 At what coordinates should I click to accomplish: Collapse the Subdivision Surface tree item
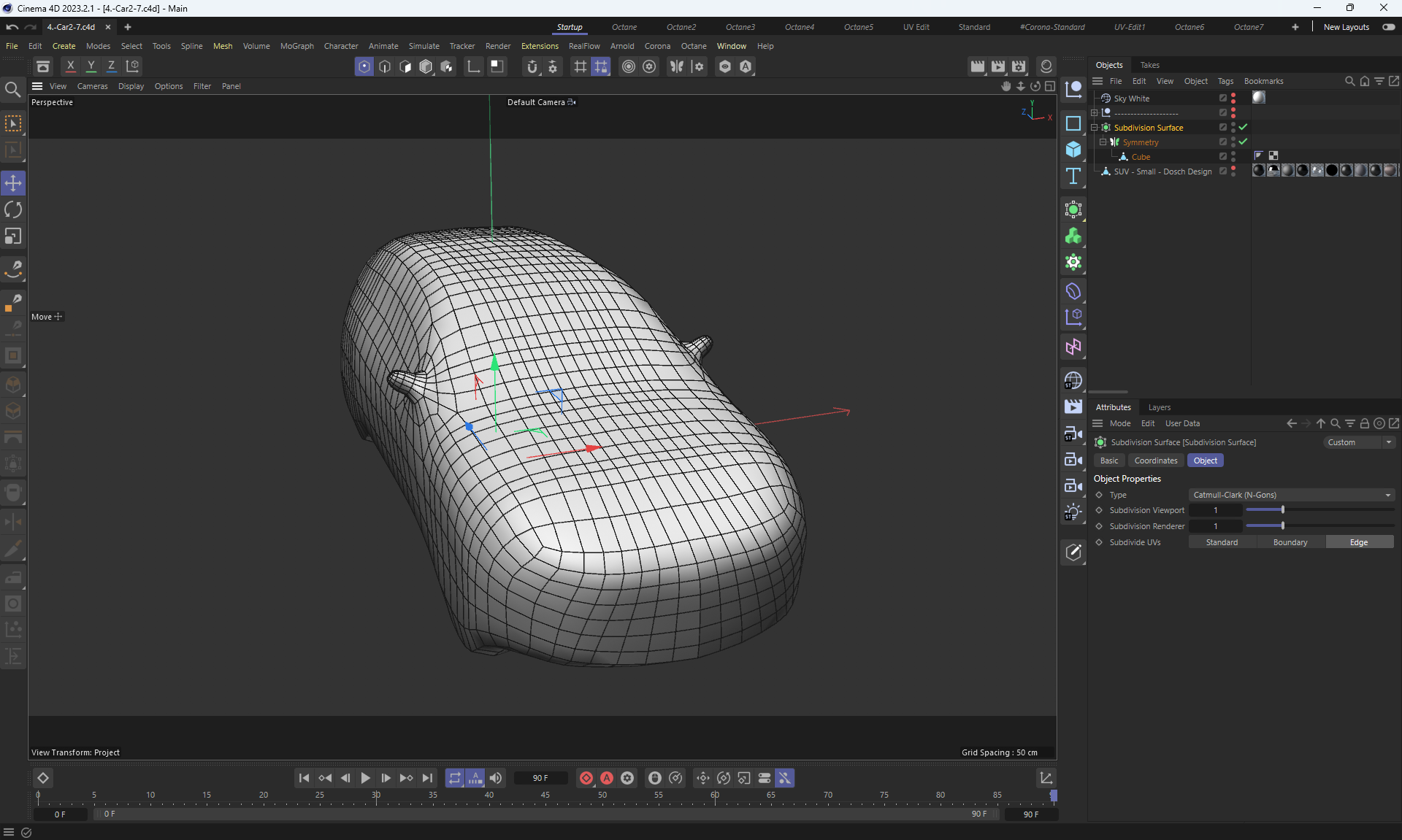point(1095,128)
